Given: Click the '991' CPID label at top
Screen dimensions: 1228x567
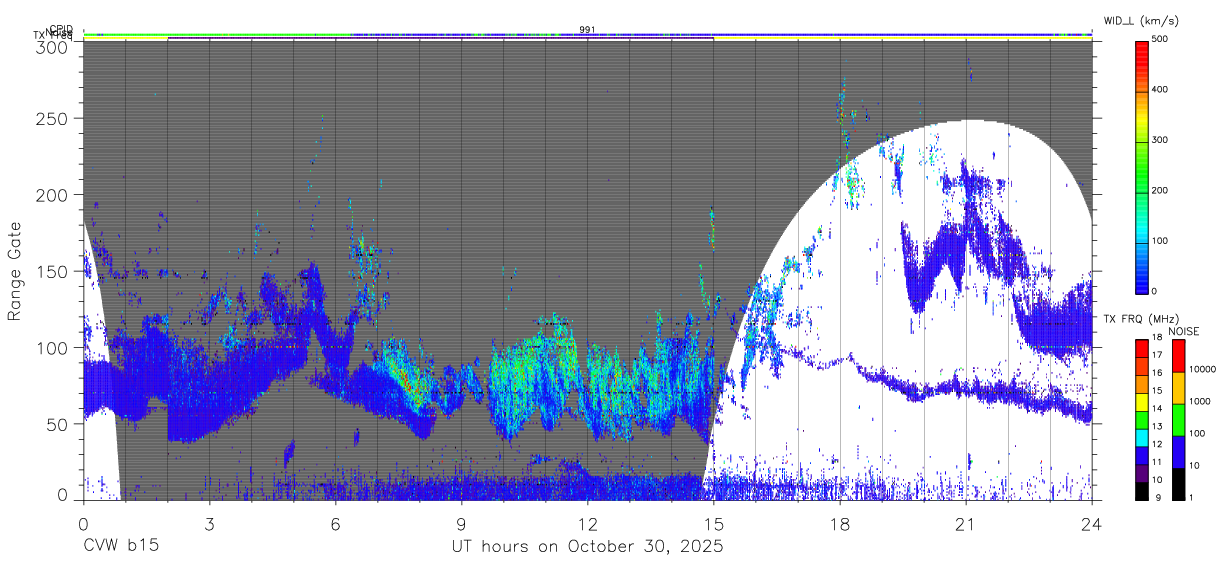Looking at the screenshot, I should pyautogui.click(x=587, y=29).
